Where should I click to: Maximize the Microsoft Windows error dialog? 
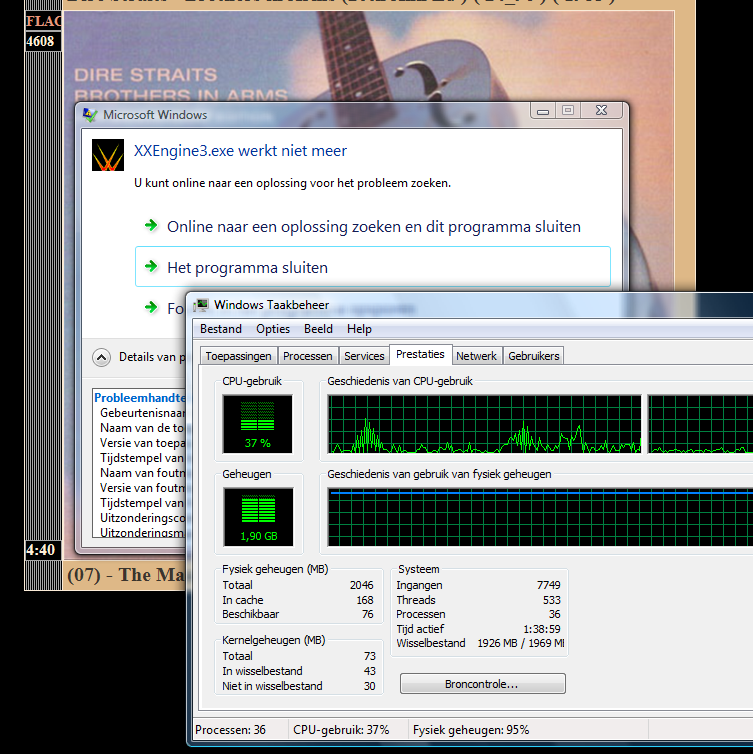[568, 111]
